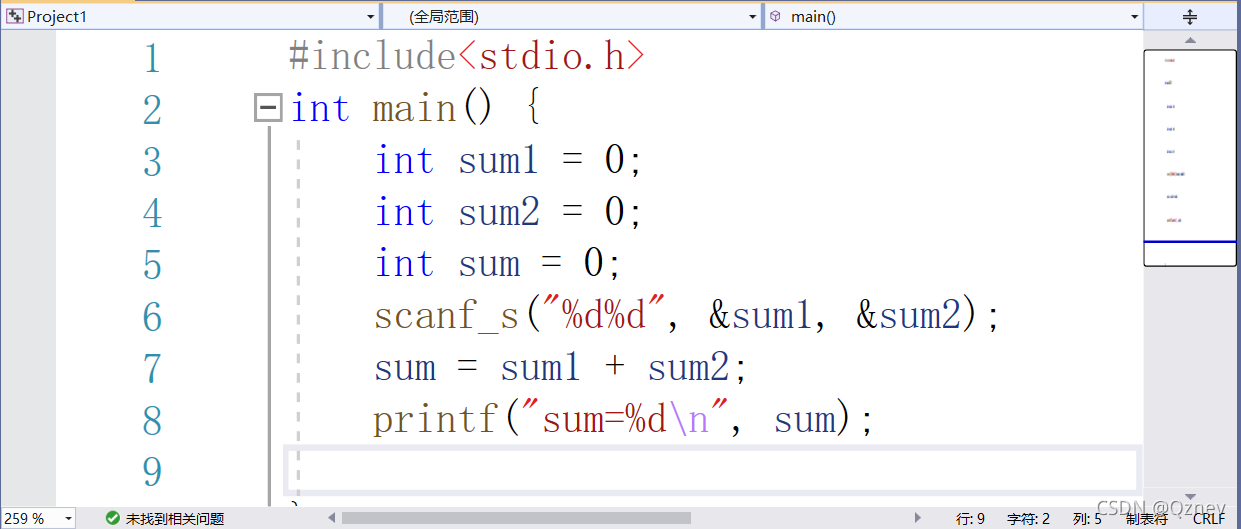Click the line number 6 in the margin
The height and width of the screenshot is (529, 1241).
click(x=152, y=317)
